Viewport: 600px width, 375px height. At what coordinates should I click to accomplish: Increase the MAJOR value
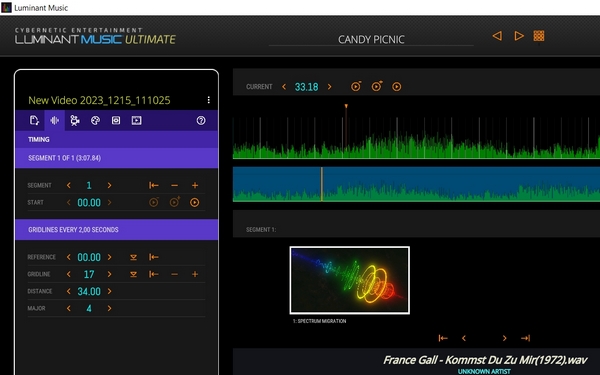(109, 308)
